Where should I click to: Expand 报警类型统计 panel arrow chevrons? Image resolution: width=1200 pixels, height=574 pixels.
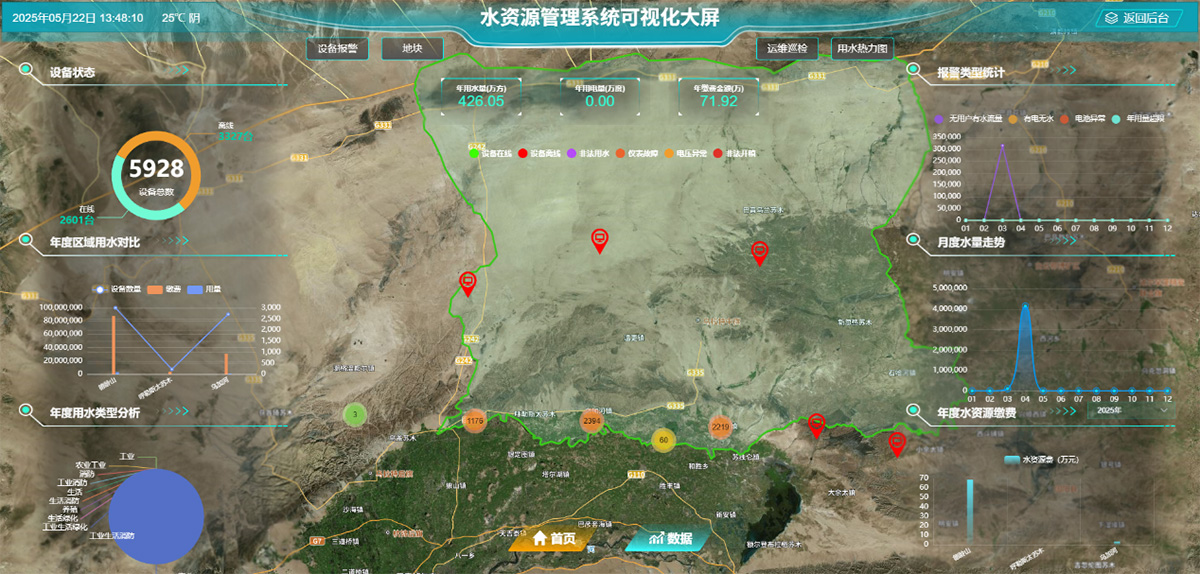tap(1060, 72)
